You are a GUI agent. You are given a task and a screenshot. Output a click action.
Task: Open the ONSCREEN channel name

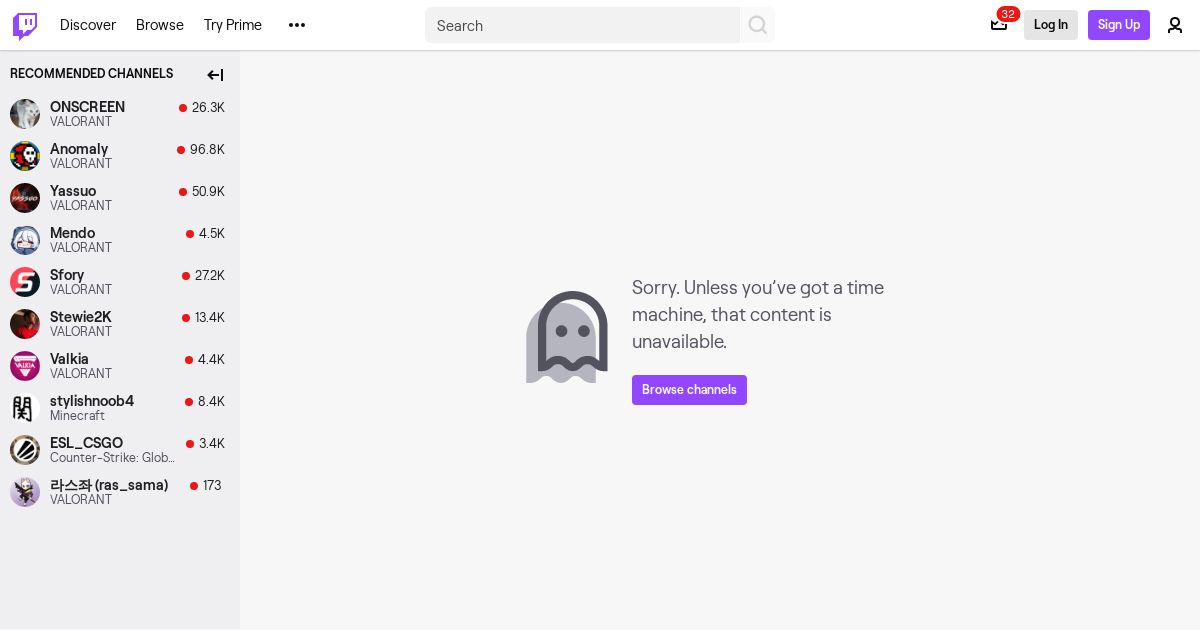click(x=87, y=107)
